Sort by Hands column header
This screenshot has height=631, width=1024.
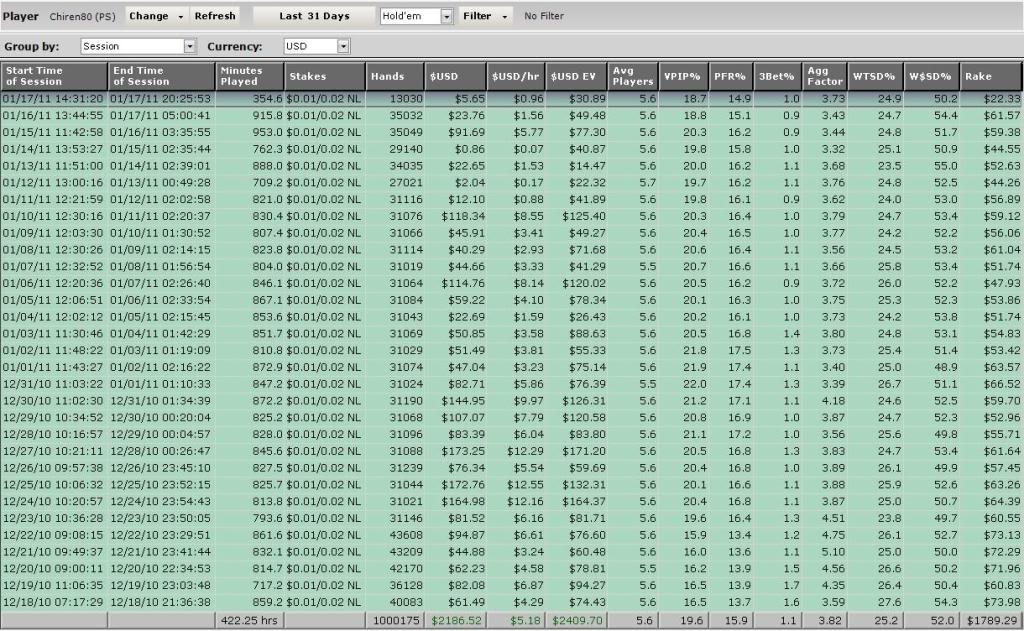coord(395,76)
